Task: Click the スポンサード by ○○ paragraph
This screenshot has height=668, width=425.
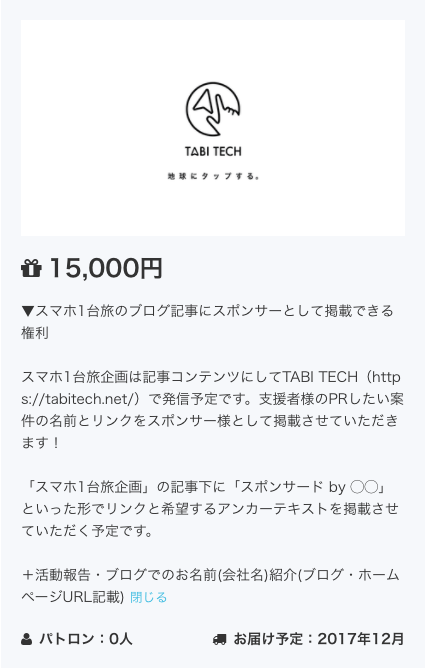Action: point(210,509)
